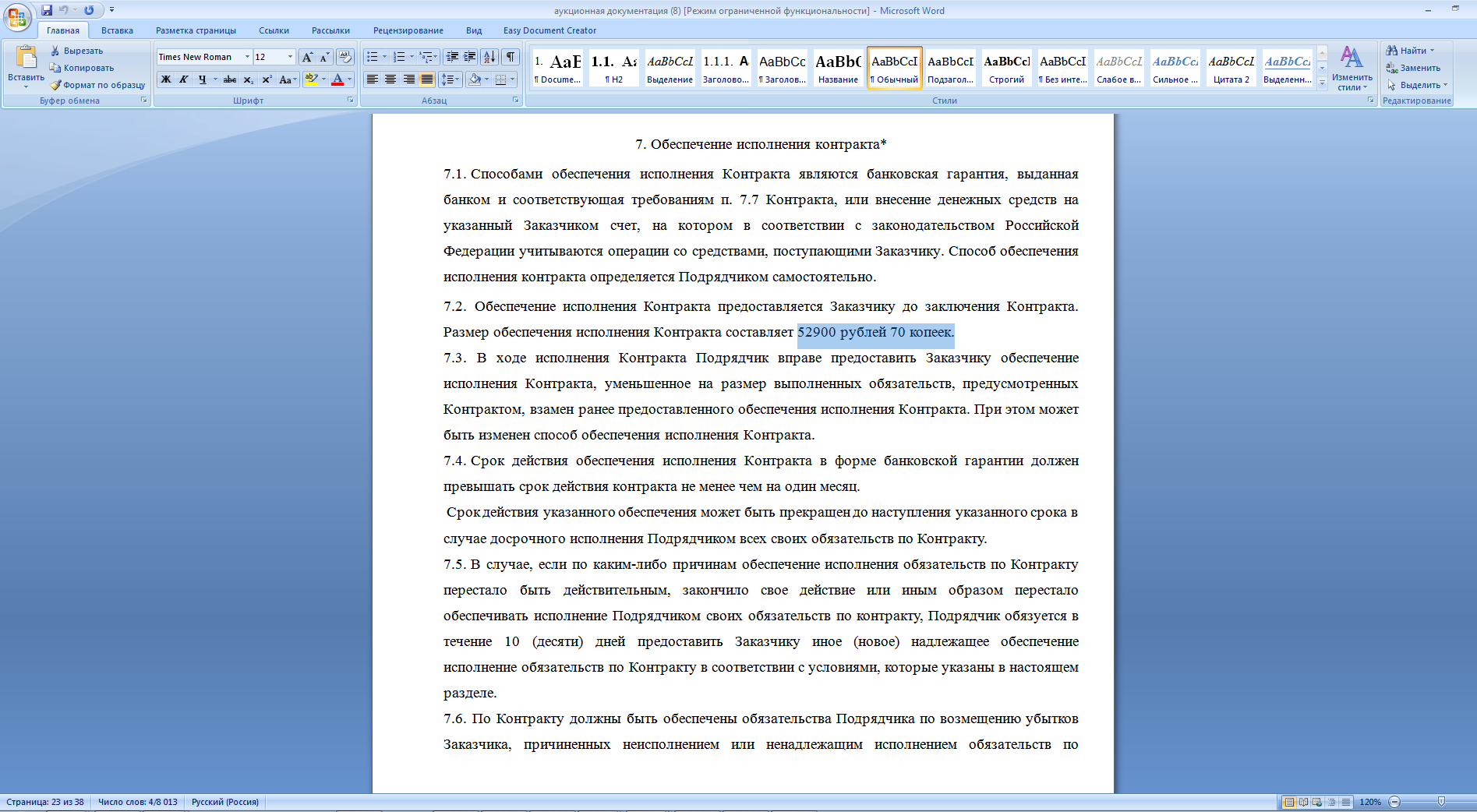This screenshot has width=1477, height=812.
Task: Click the Sort A-Z icon
Action: (489, 57)
